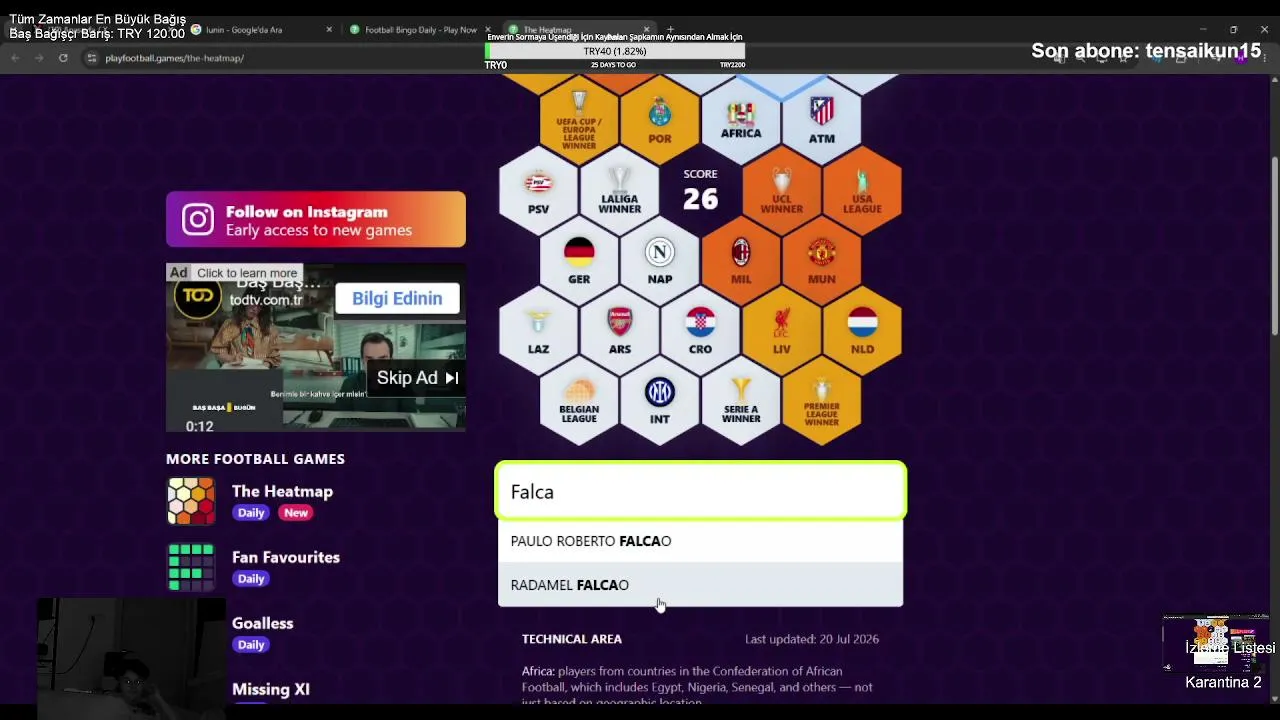Select the CRO Croatia hexagon
Screen dimensions: 1280x720
pos(700,330)
